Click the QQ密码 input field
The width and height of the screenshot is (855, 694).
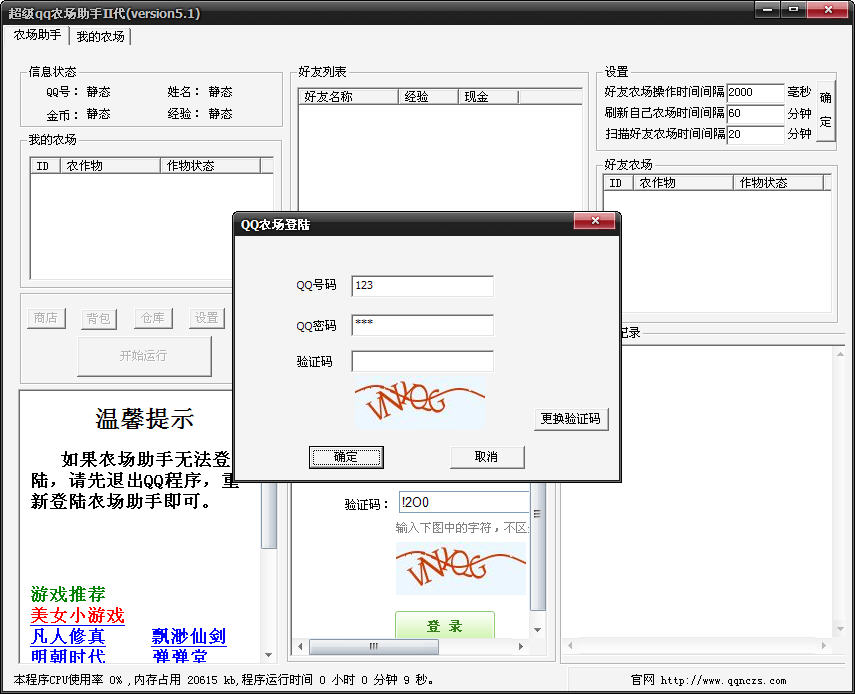click(x=422, y=325)
